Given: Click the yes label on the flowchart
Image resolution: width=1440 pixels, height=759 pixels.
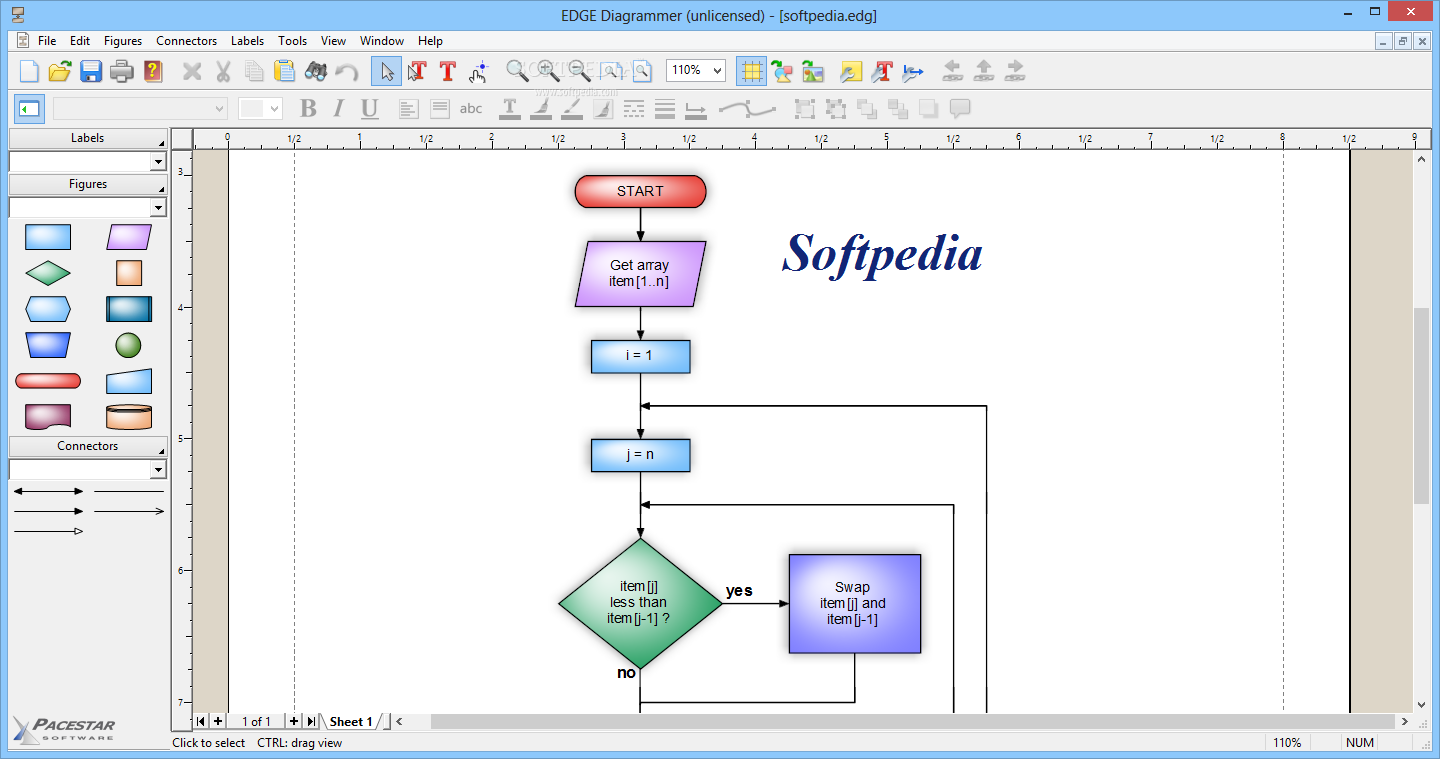Looking at the screenshot, I should [x=739, y=591].
